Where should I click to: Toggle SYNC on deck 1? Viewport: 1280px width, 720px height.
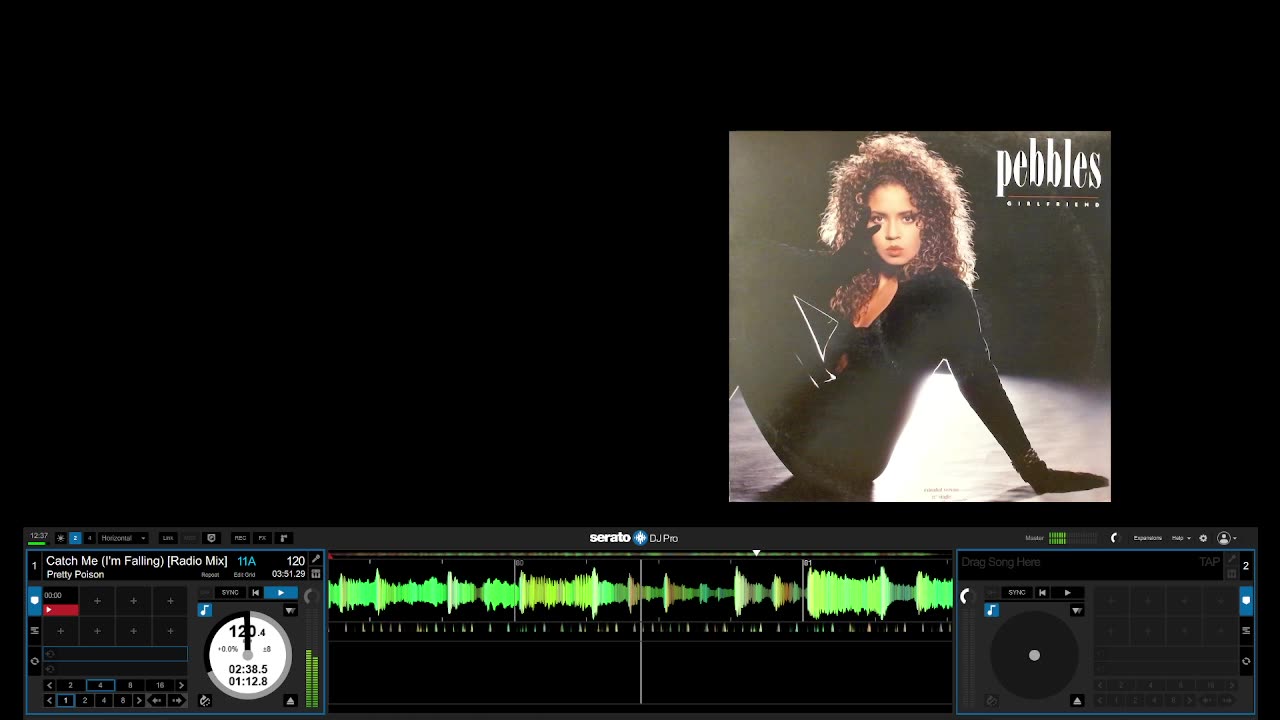[230, 593]
